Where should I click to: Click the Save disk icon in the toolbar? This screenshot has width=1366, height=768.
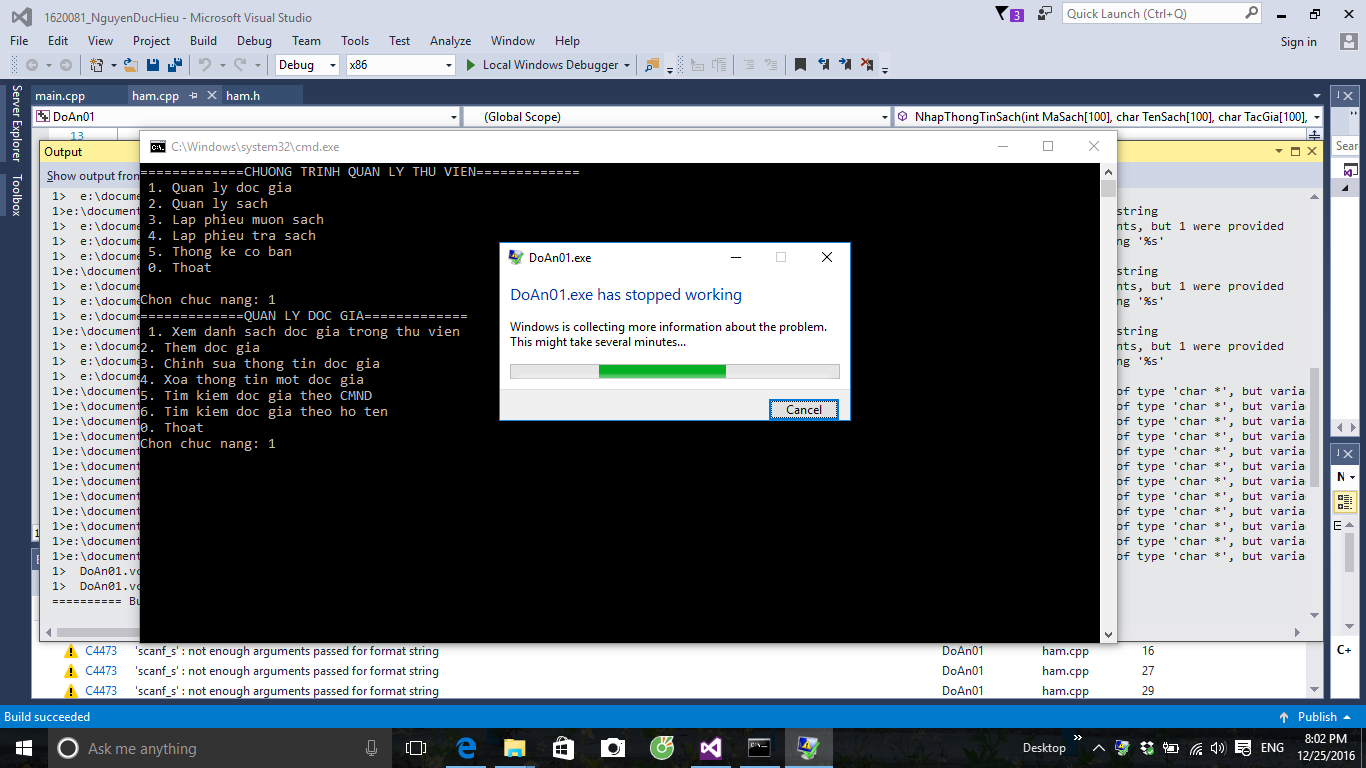pyautogui.click(x=153, y=65)
